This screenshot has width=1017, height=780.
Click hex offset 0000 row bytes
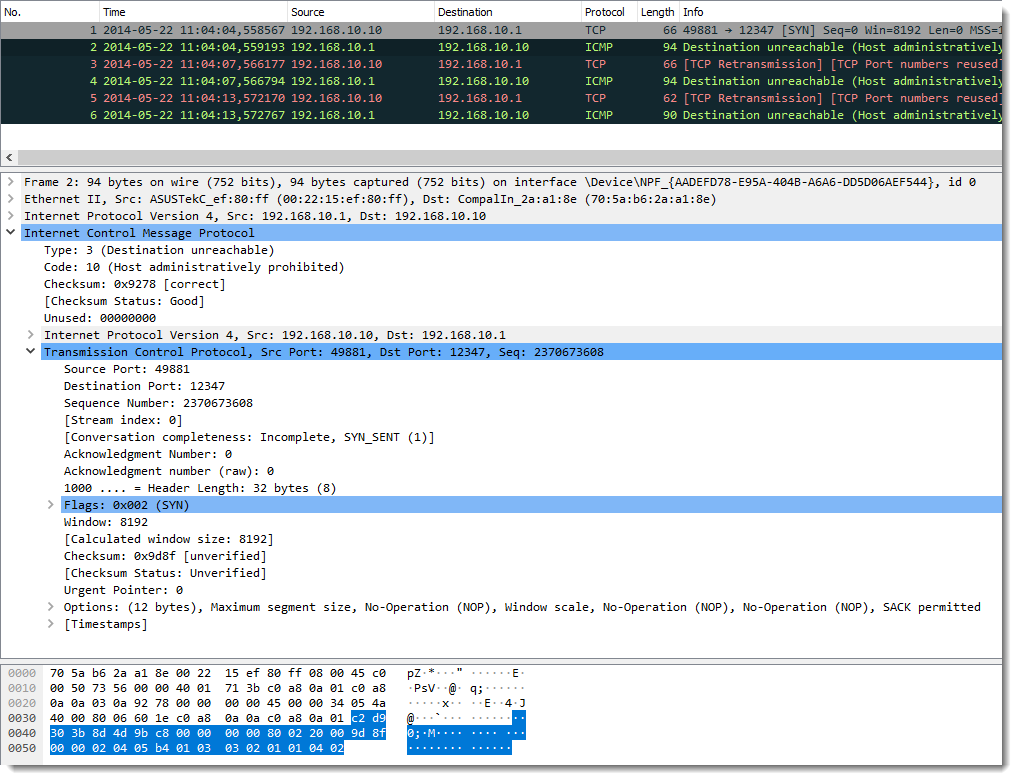217,673
